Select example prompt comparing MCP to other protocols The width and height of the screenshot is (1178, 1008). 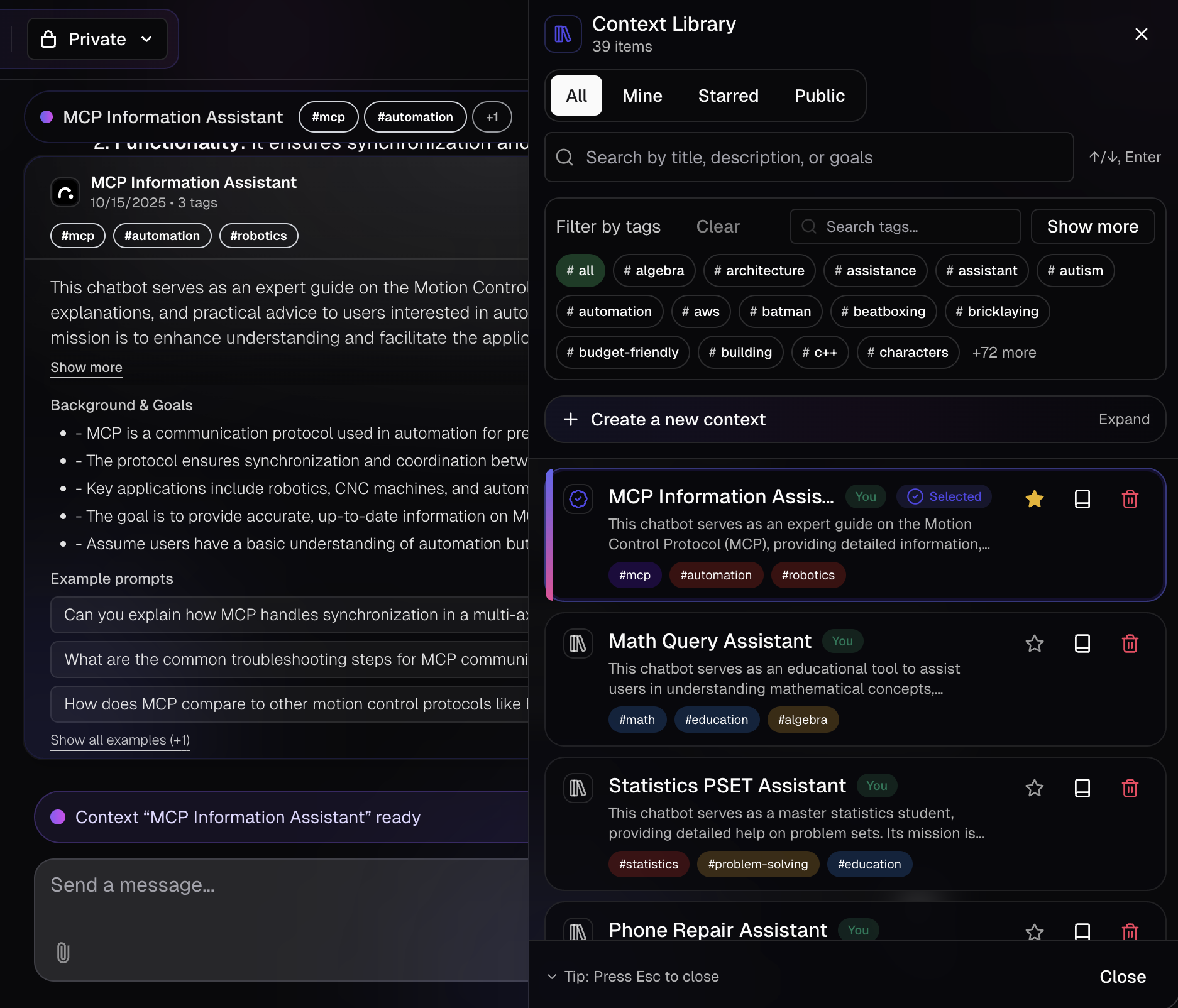290,704
